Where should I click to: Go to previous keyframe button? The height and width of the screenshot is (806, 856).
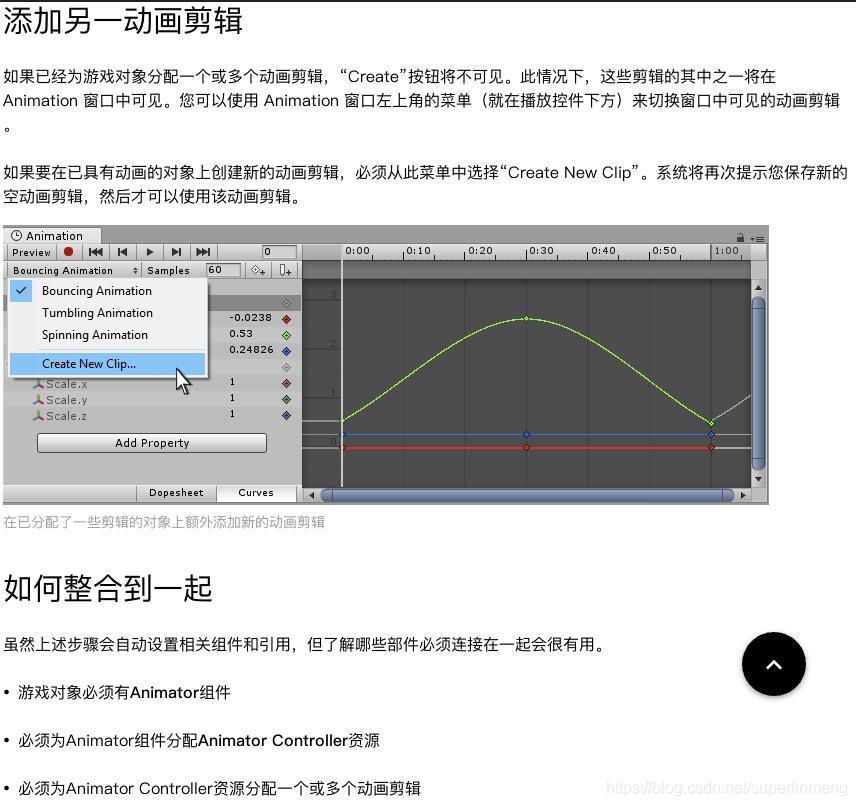(x=122, y=252)
